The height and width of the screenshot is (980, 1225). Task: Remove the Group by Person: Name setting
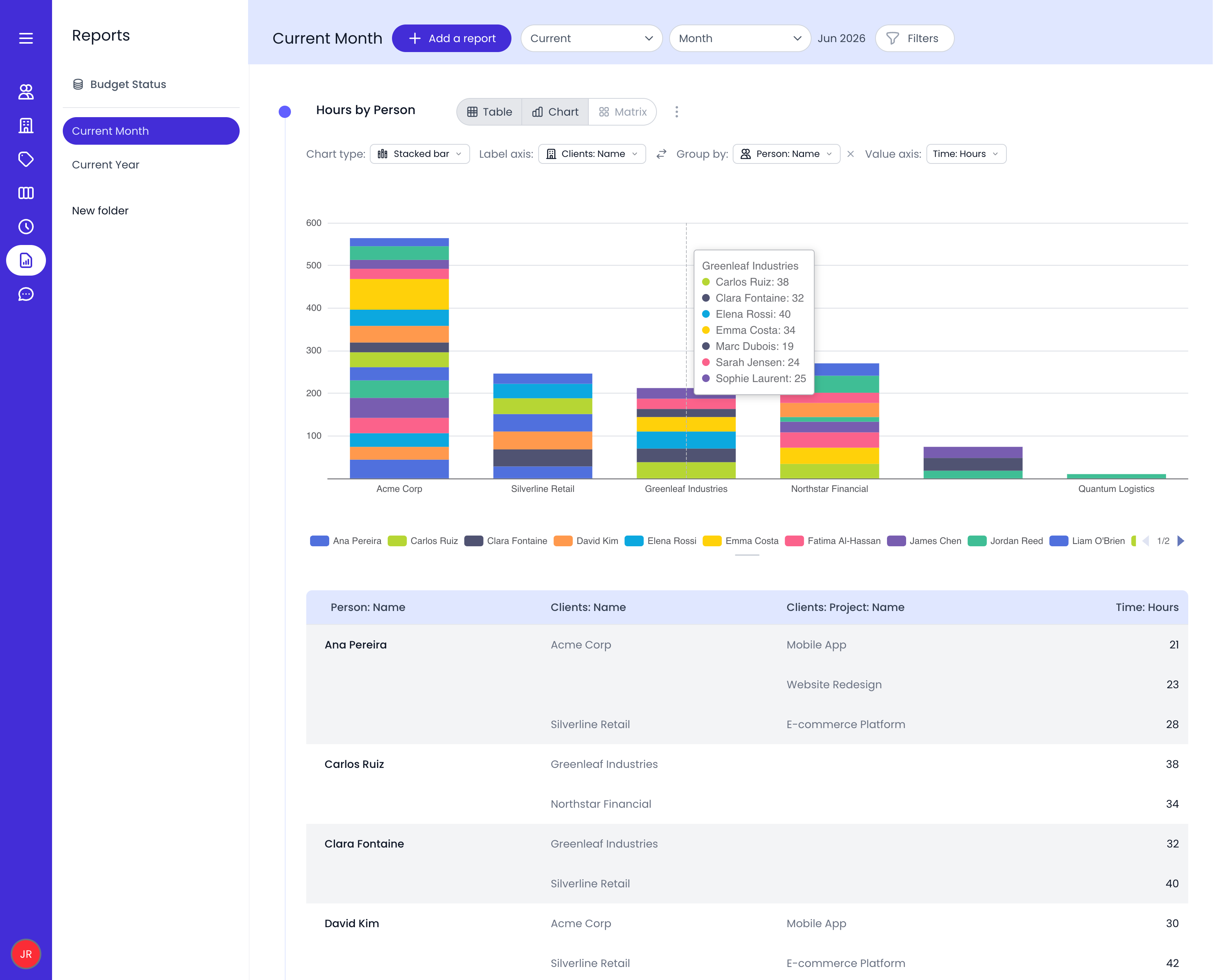click(x=850, y=154)
